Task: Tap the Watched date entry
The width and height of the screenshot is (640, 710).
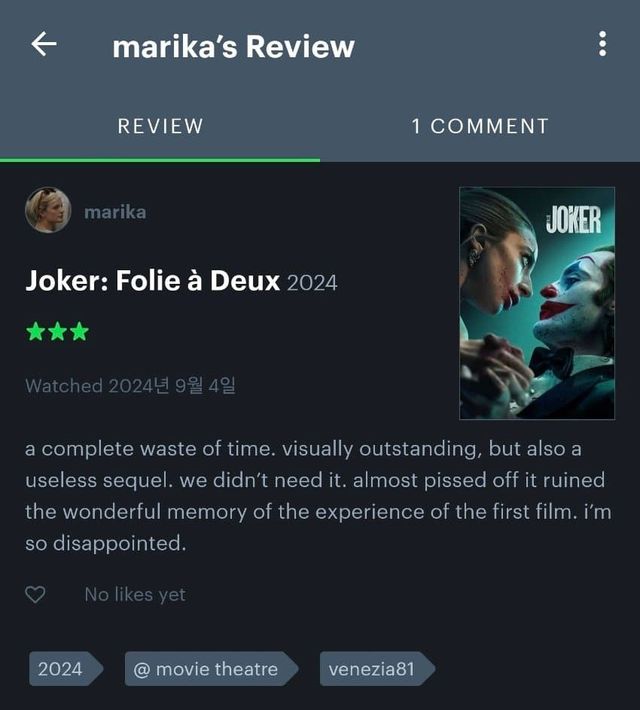Action: 130,386
